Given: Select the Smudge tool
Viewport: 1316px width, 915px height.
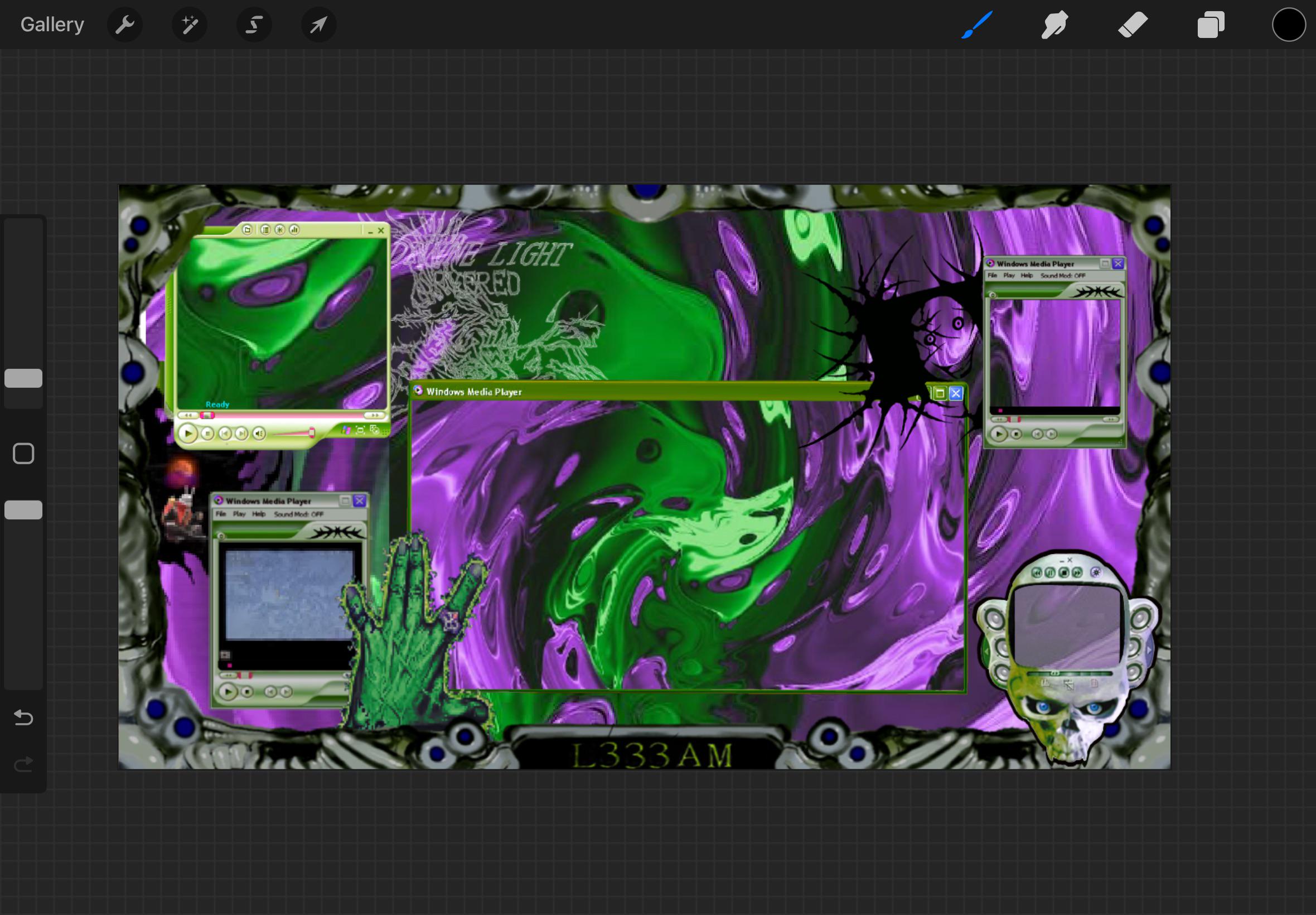Looking at the screenshot, I should pyautogui.click(x=1054, y=24).
